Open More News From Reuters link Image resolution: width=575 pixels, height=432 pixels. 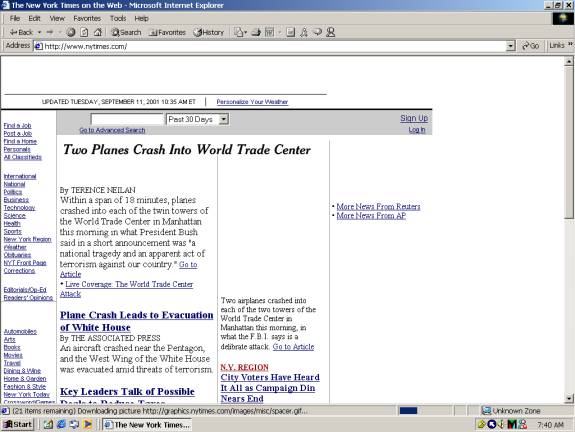[x=378, y=206]
